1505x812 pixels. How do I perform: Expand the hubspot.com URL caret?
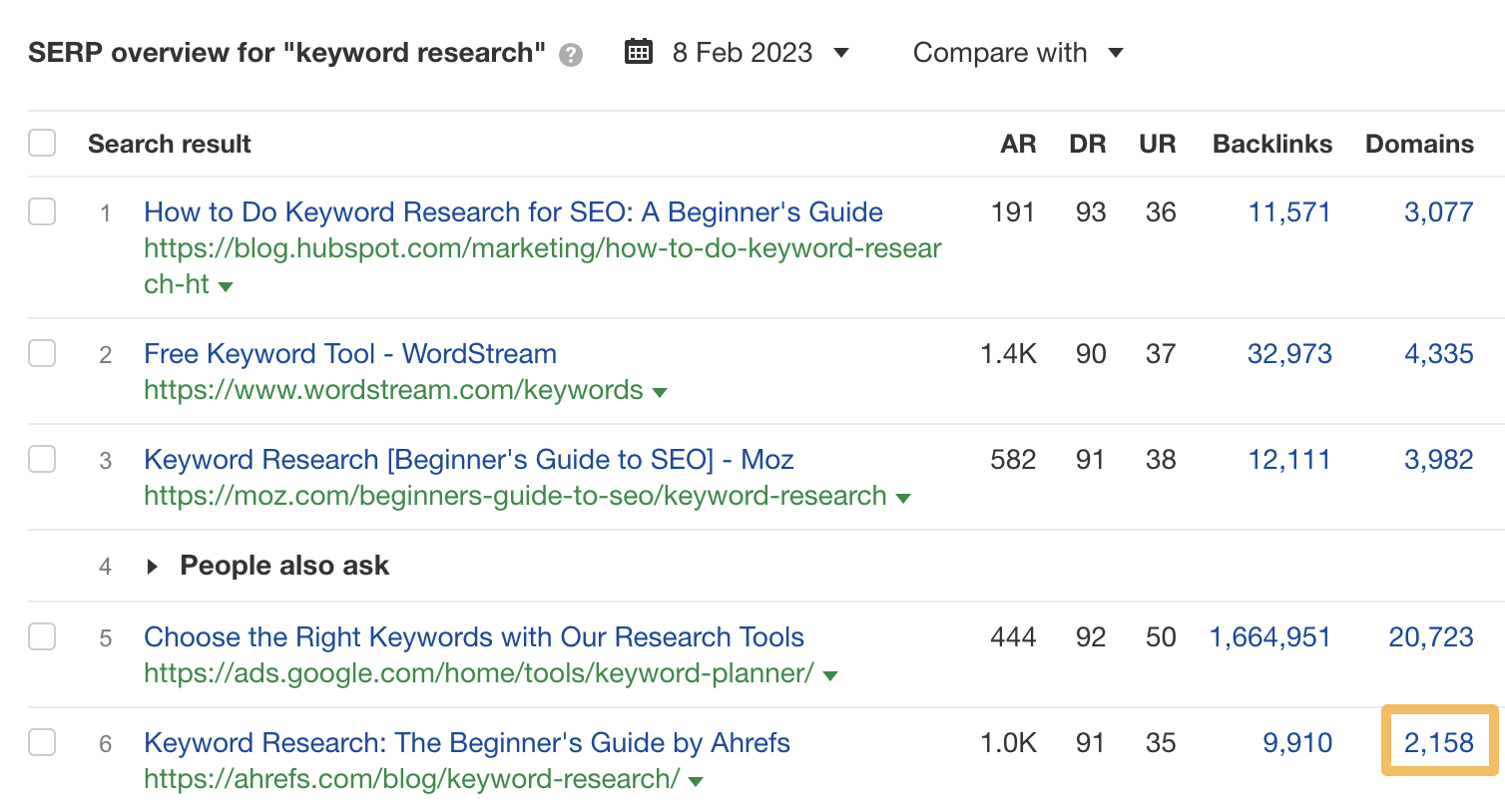tap(227, 285)
